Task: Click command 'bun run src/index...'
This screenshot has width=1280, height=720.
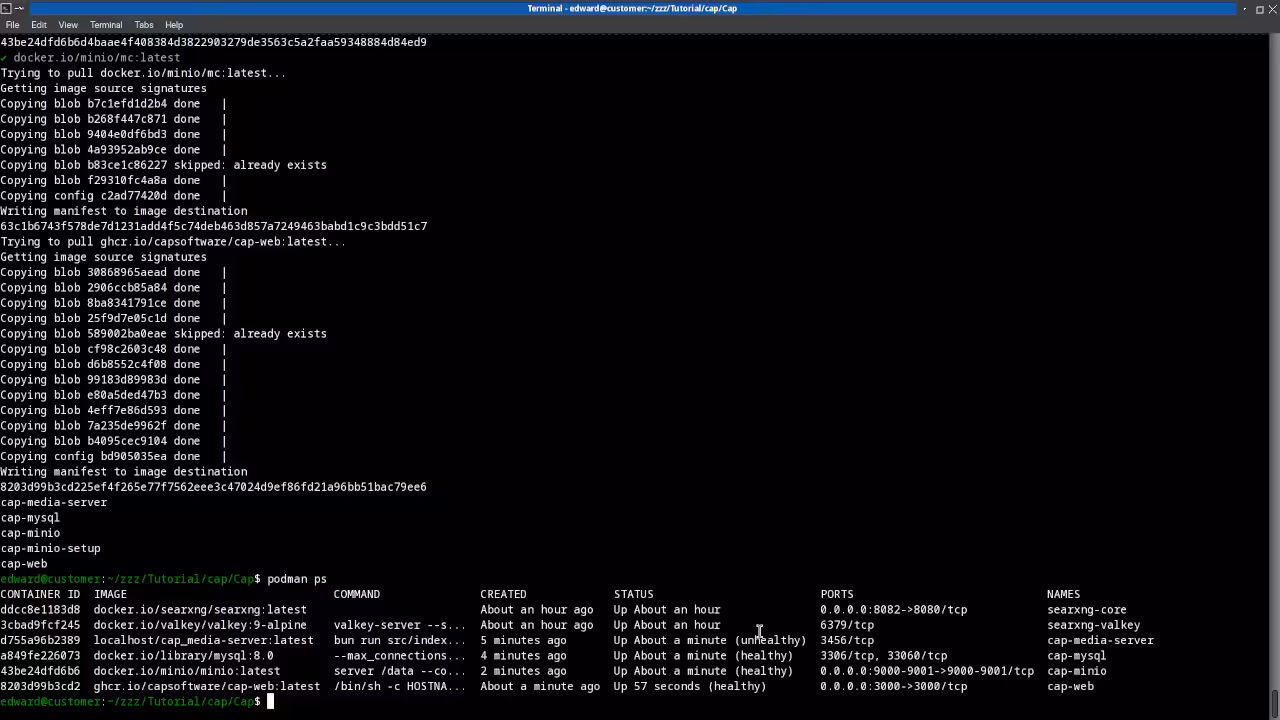Action: point(400,640)
